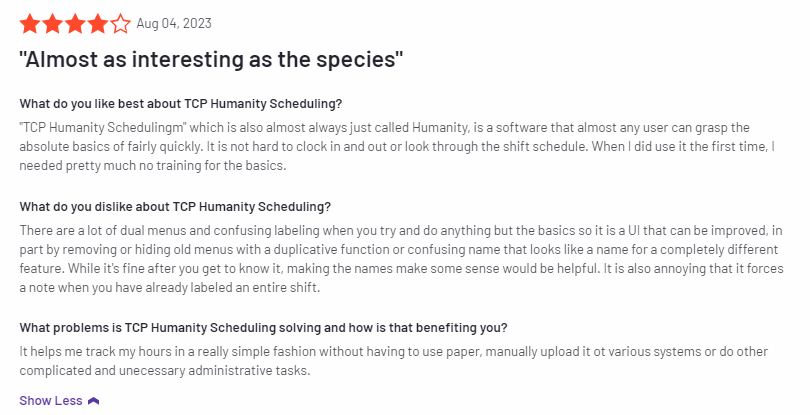Viewport: 810px width, 415px height.
Task: Click the line starting "feature. While it's fine"
Action: point(398,269)
